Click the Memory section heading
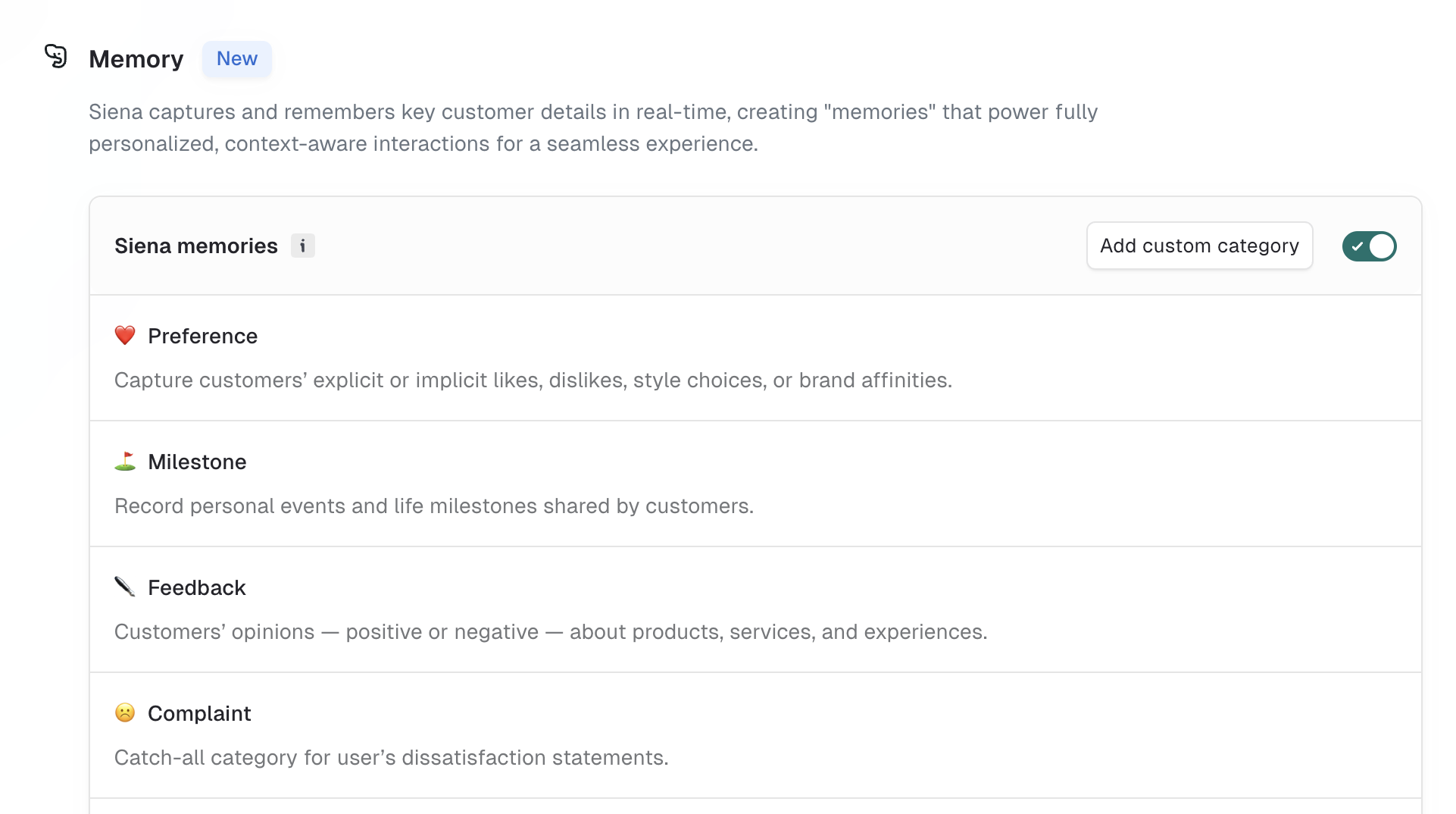1456x814 pixels. click(x=136, y=59)
